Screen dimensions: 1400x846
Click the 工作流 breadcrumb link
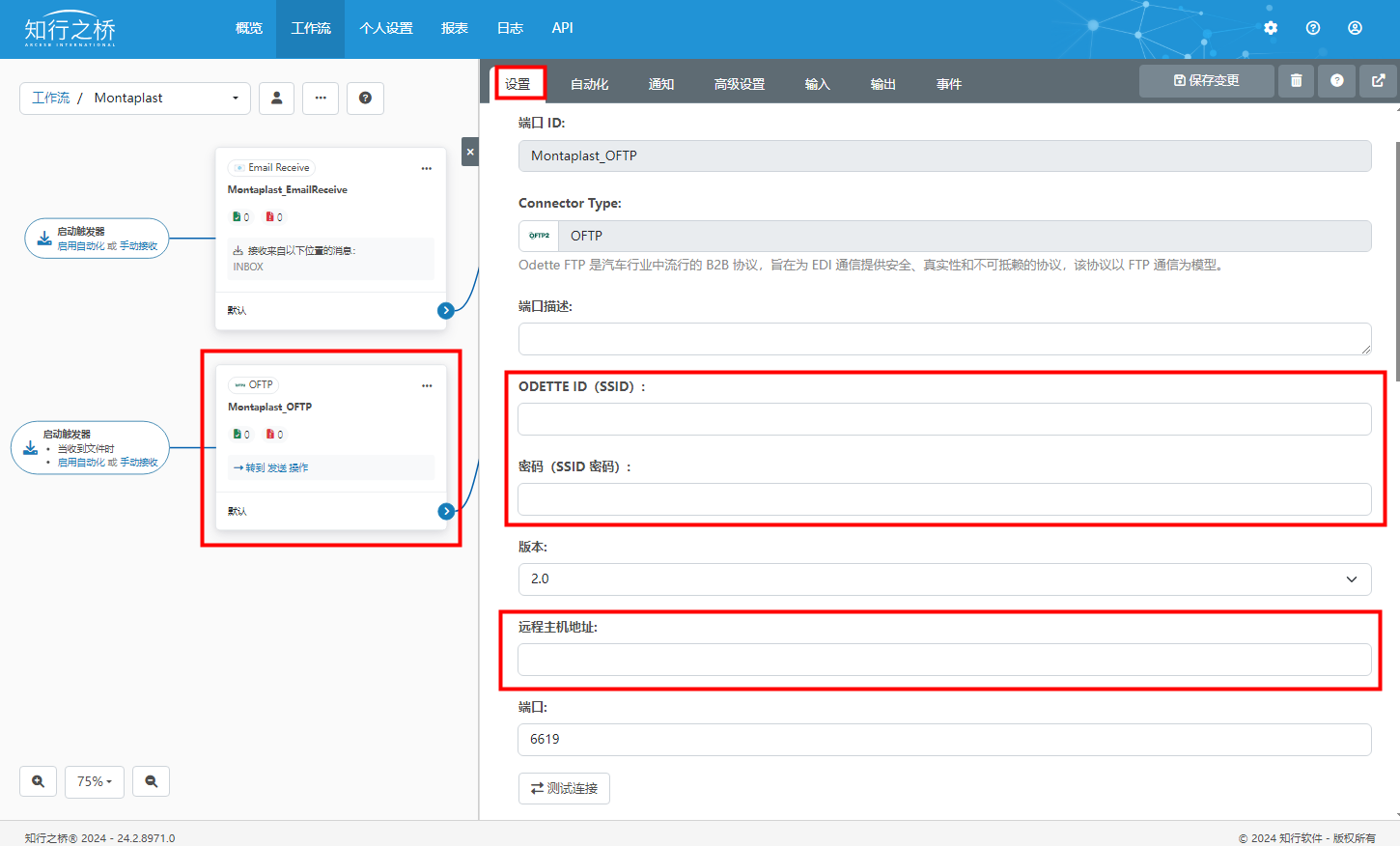(x=51, y=98)
